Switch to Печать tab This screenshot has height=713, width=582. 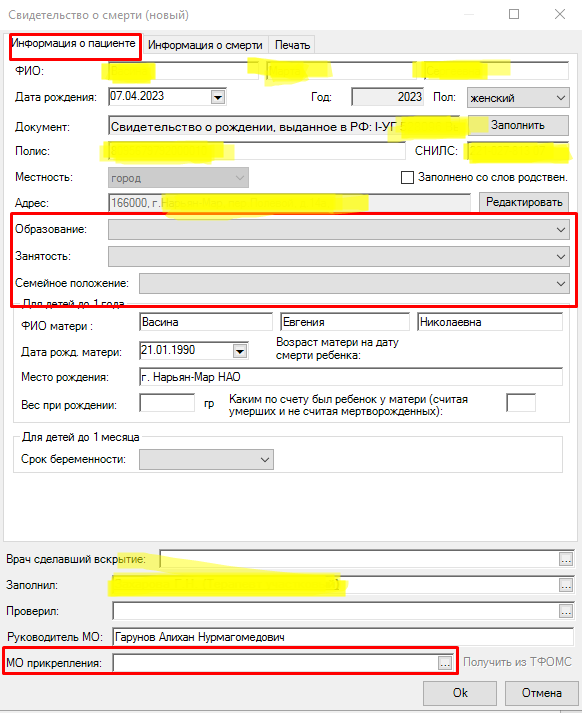coord(292,45)
